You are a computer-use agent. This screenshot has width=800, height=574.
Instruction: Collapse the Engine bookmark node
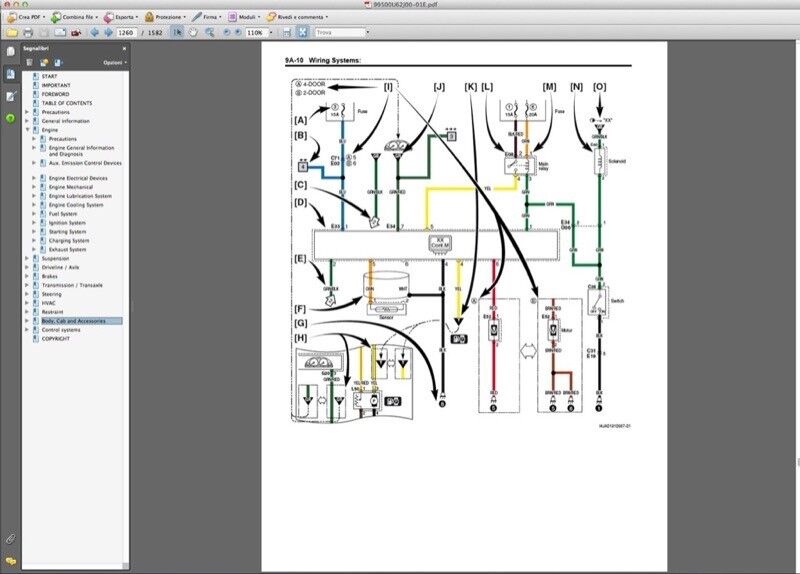point(27,130)
